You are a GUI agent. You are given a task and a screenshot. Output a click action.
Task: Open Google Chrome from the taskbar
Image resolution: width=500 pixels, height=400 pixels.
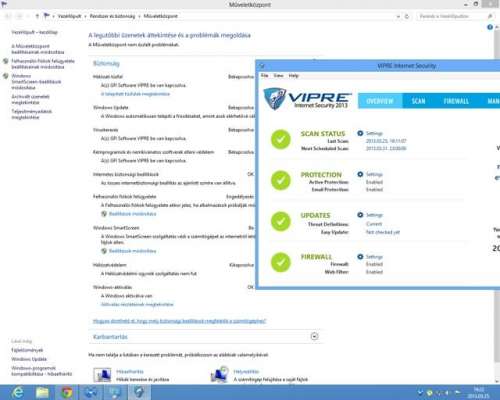[67, 392]
